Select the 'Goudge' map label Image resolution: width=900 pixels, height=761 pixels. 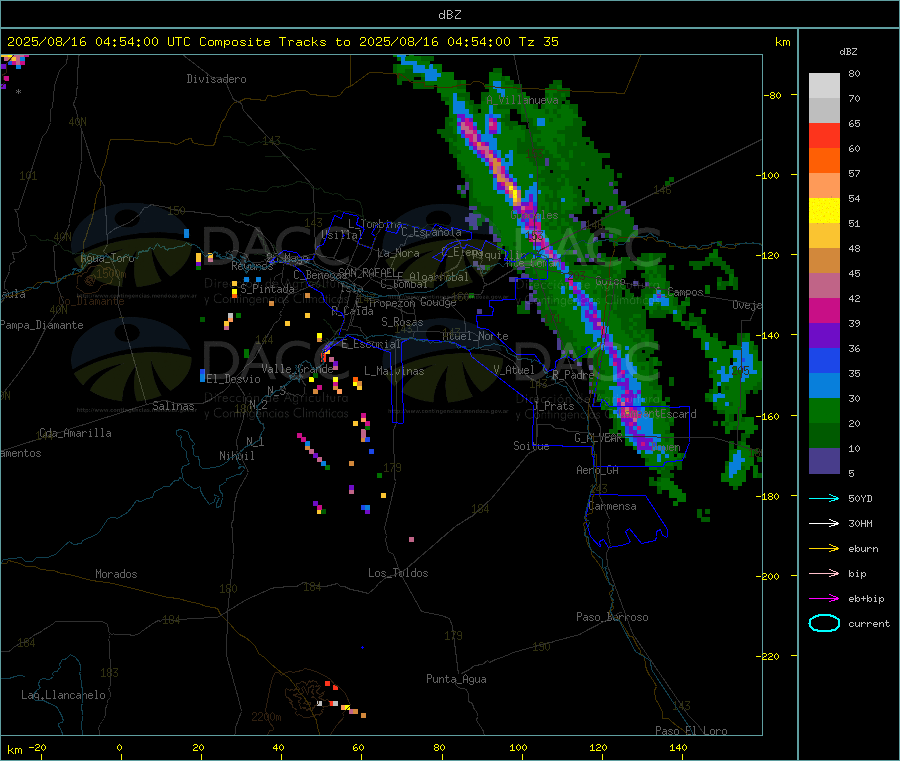(x=438, y=302)
